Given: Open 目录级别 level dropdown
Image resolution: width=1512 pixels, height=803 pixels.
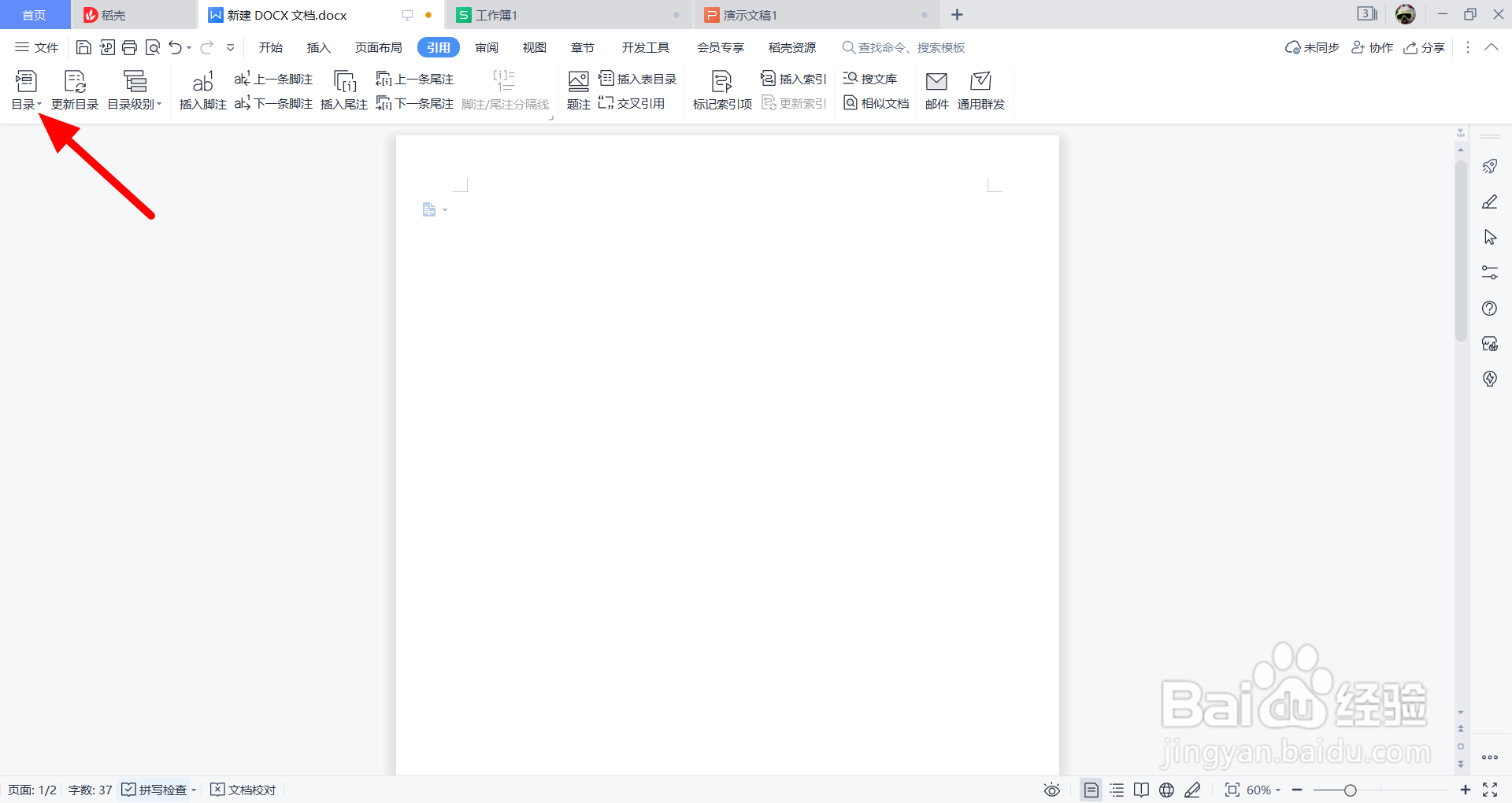Looking at the screenshot, I should pos(135,91).
